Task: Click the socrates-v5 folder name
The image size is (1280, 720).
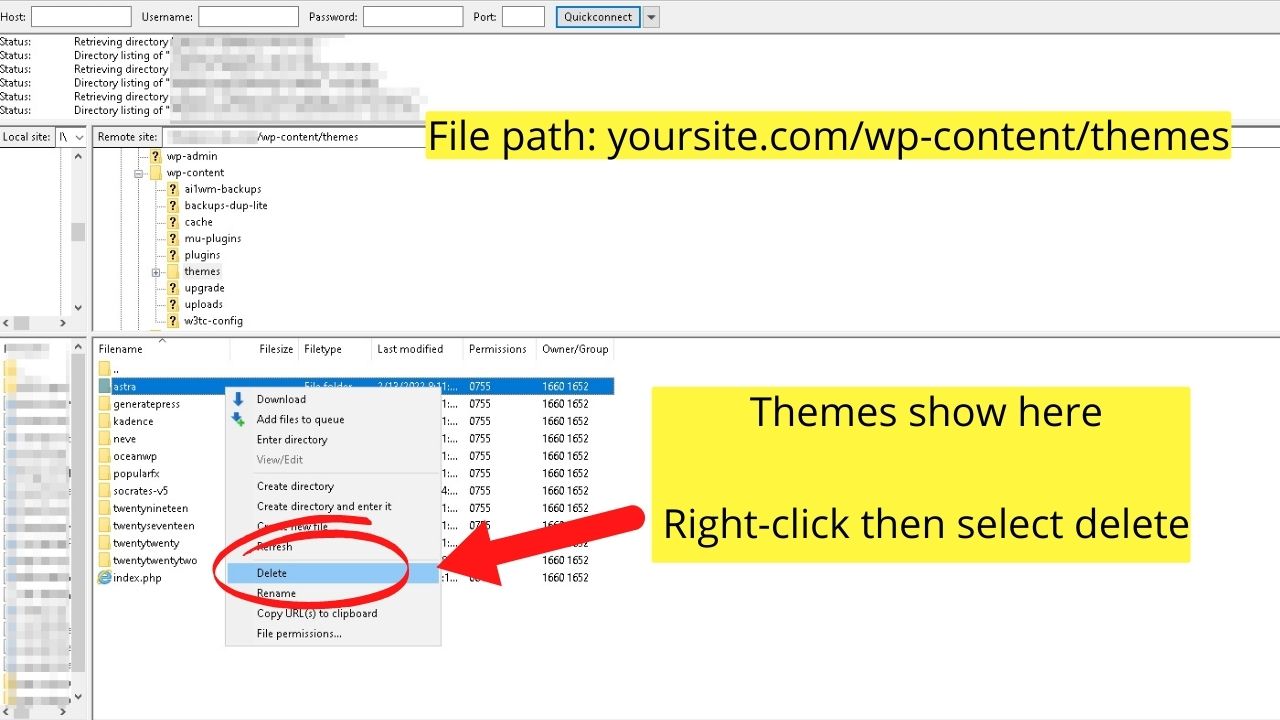Action: [140, 491]
